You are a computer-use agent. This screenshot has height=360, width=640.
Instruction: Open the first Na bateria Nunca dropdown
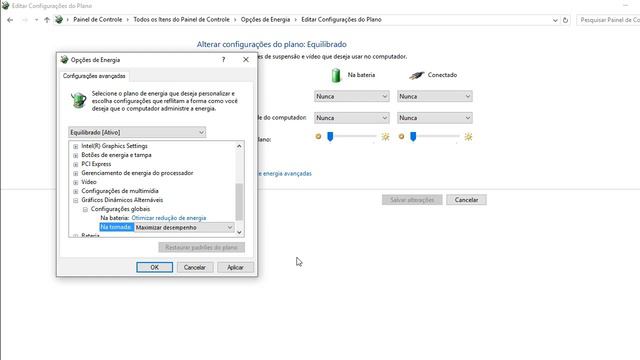351,96
